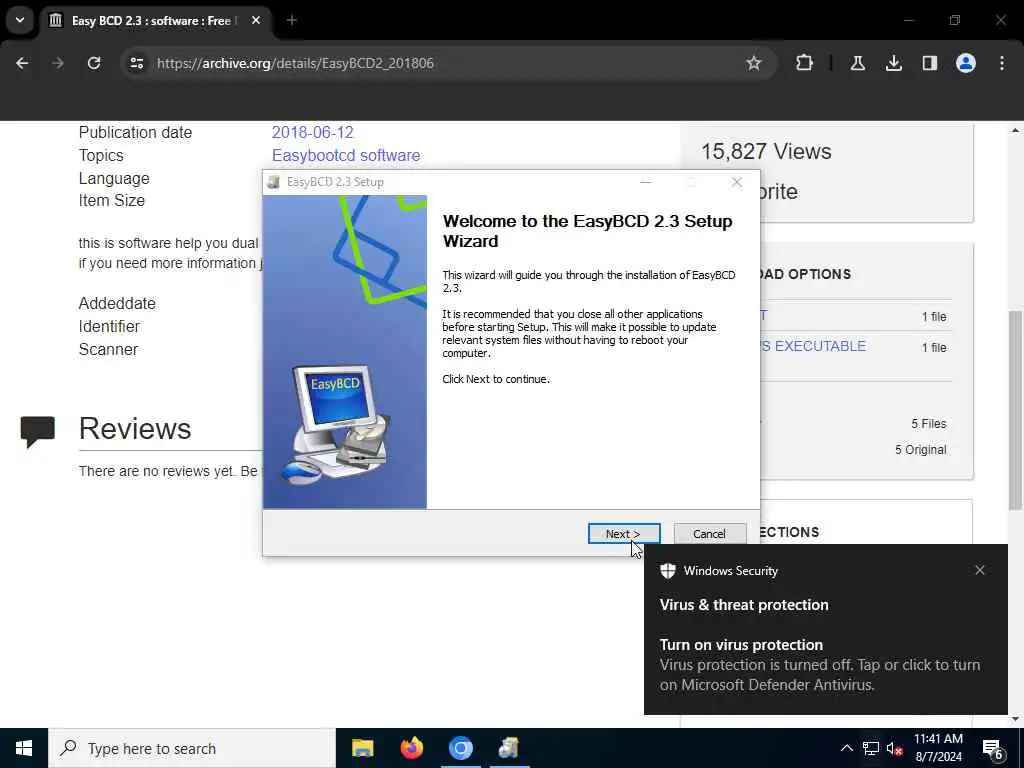Close the EasyBCD 2.3 Setup dialog
1024x768 pixels.
pos(737,182)
